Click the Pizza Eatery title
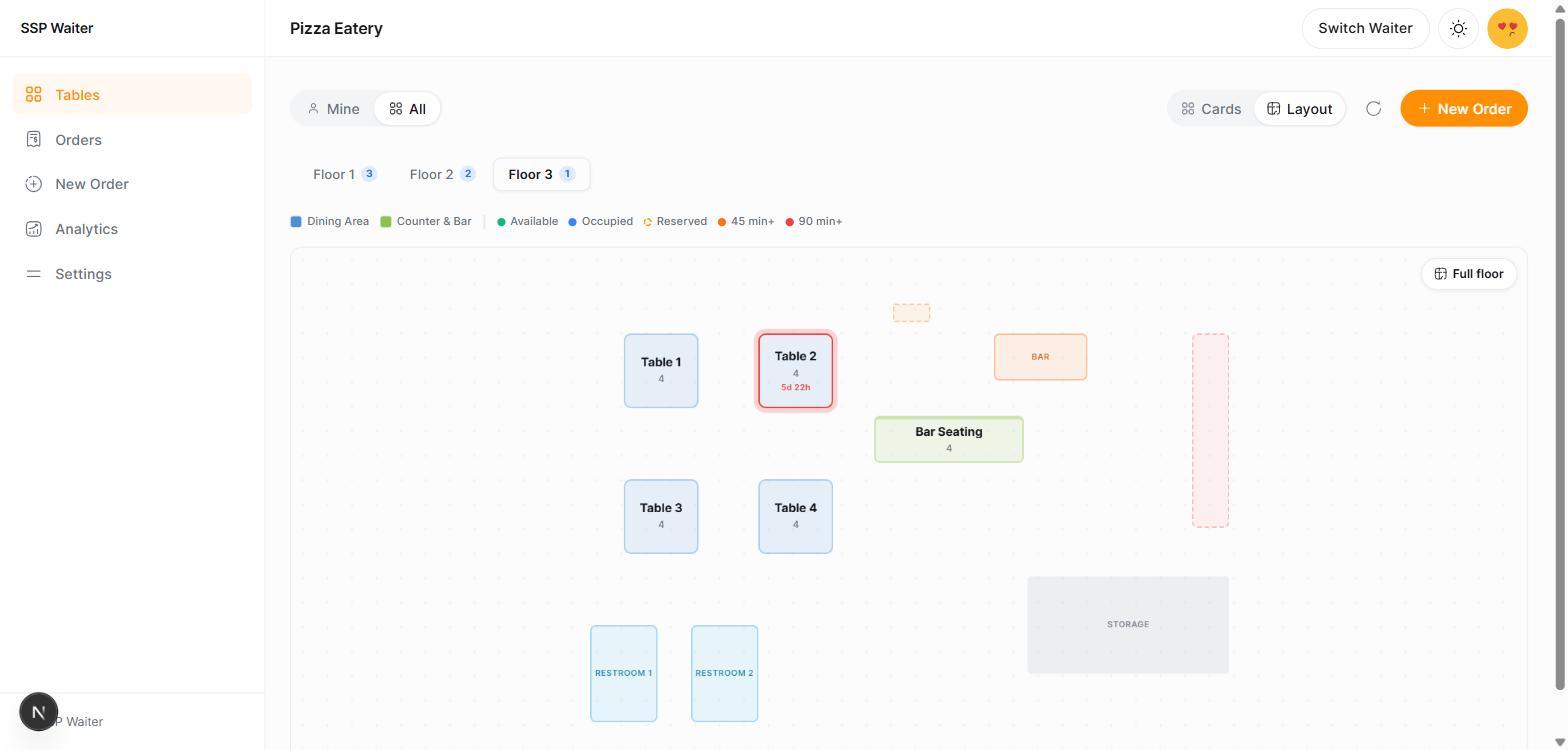The height and width of the screenshot is (750, 1568). (x=336, y=28)
